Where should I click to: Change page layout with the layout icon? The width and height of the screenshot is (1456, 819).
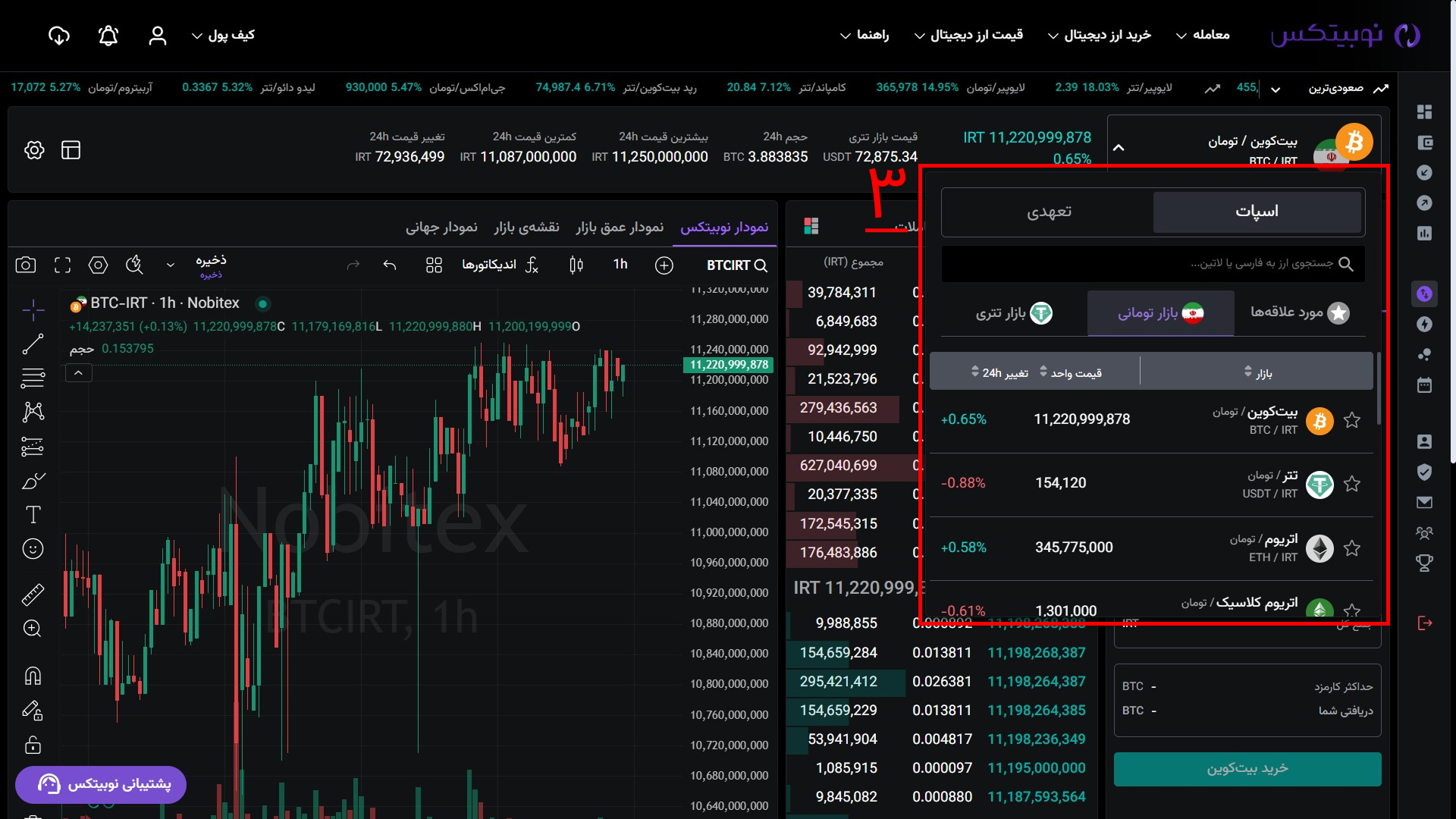point(71,150)
